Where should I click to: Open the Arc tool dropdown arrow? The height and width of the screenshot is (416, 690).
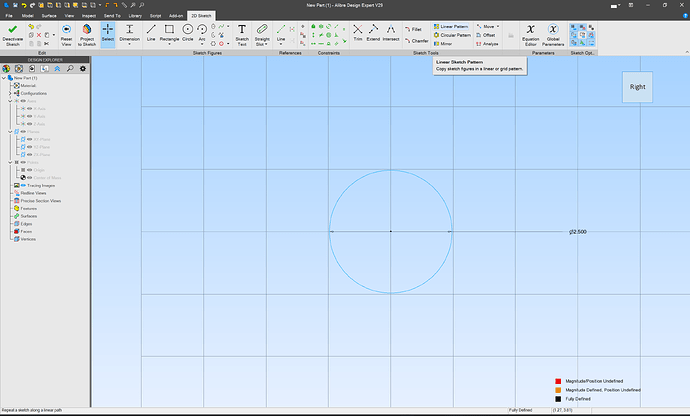click(x=202, y=44)
